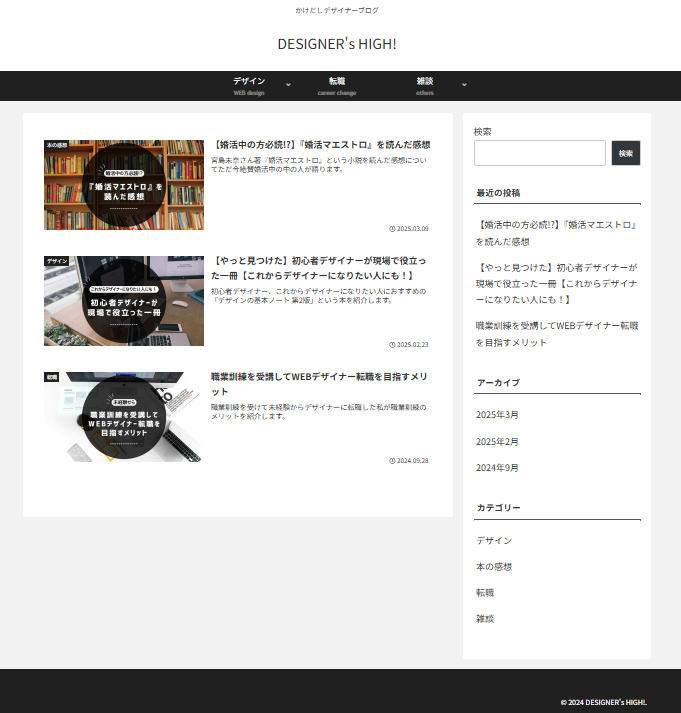Open the 職業訓練 post thumbnail image
This screenshot has width=681, height=713.
pos(124,417)
